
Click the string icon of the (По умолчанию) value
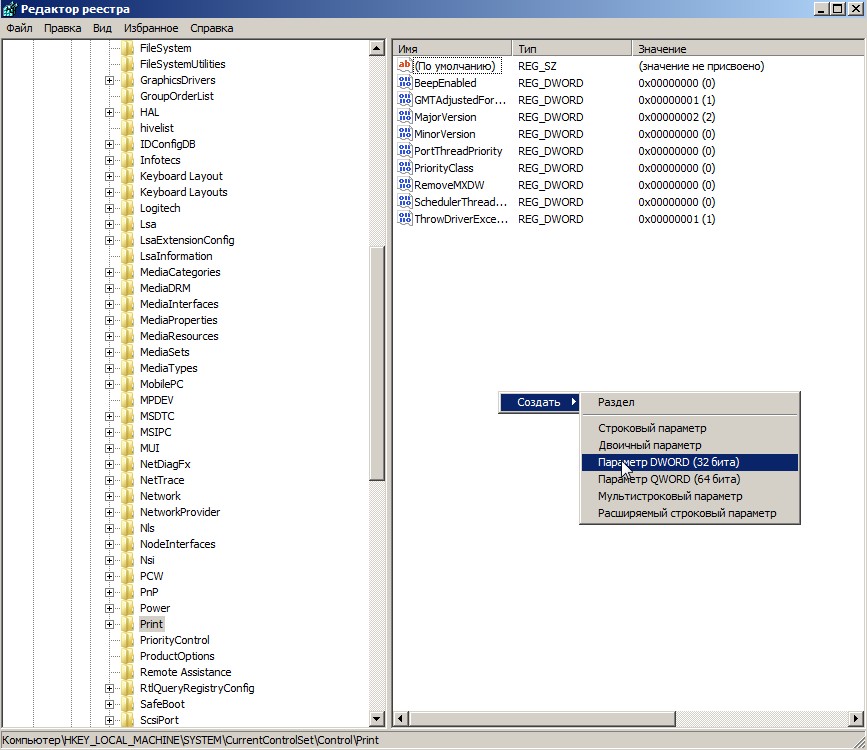pos(405,66)
